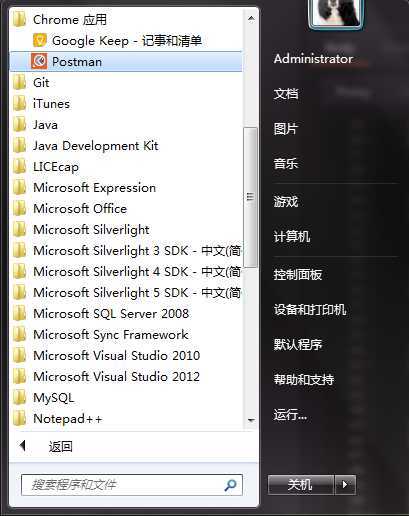Image resolution: width=409 pixels, height=516 pixels.
Task: Open 图片 pictures link
Action: pos(285,128)
